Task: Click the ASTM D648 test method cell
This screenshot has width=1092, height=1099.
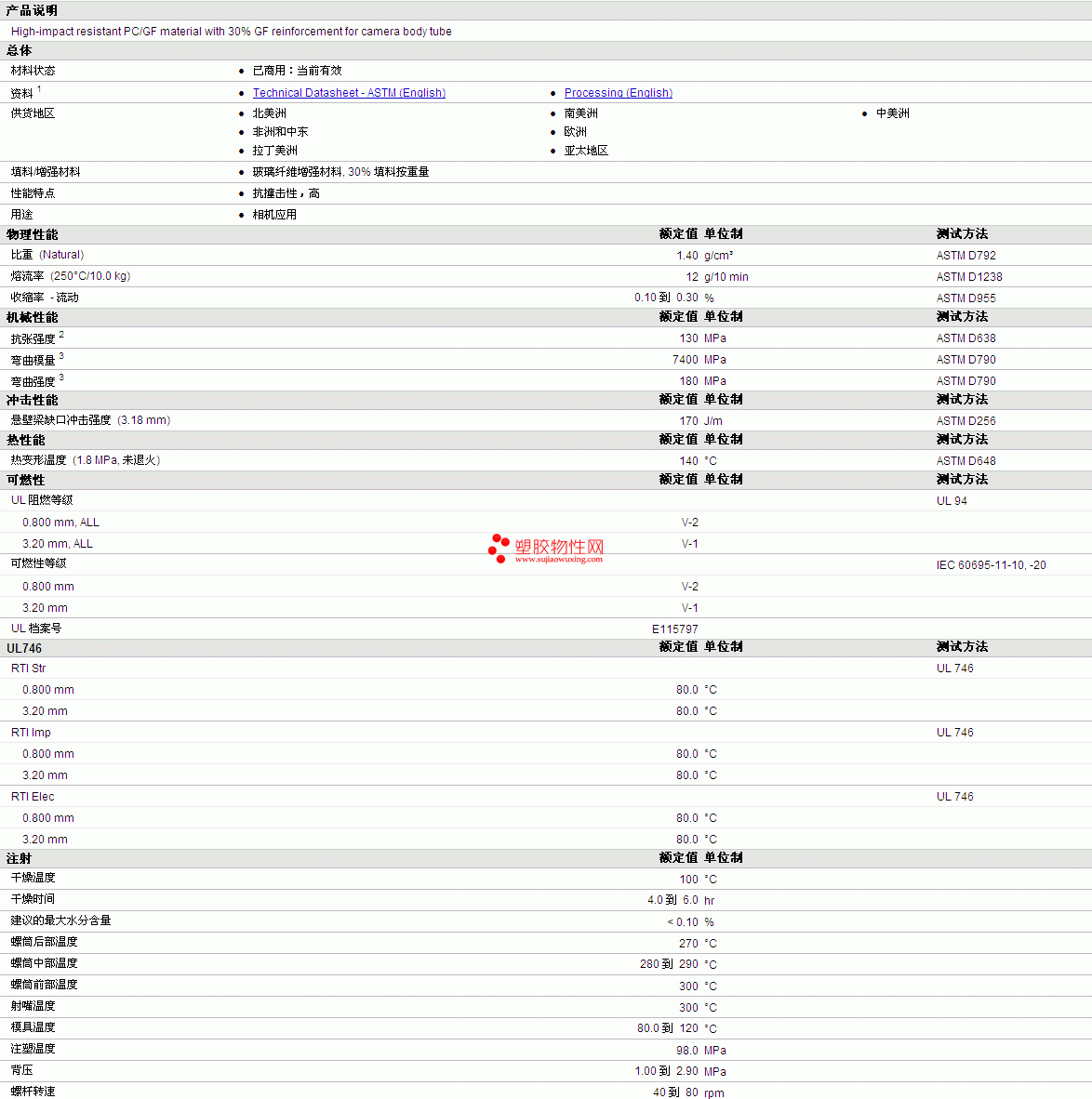Action: [965, 461]
